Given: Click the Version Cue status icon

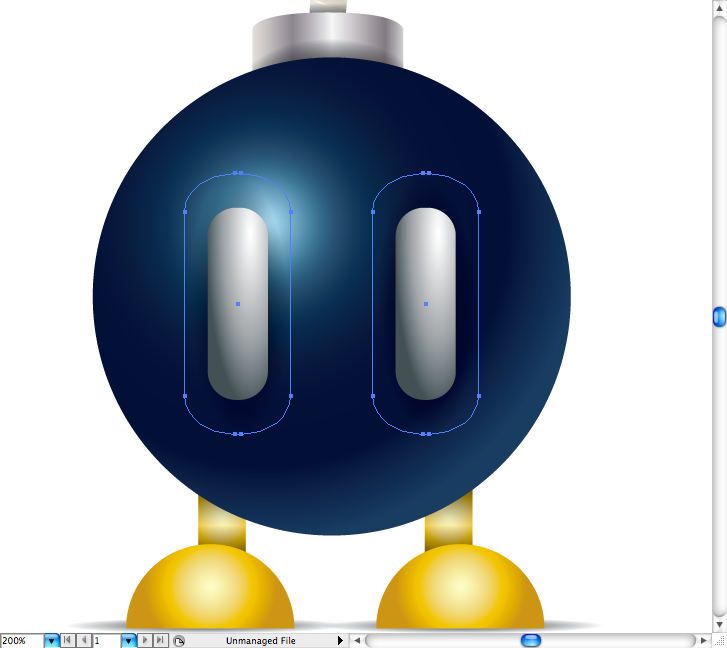Looking at the screenshot, I should (179, 640).
